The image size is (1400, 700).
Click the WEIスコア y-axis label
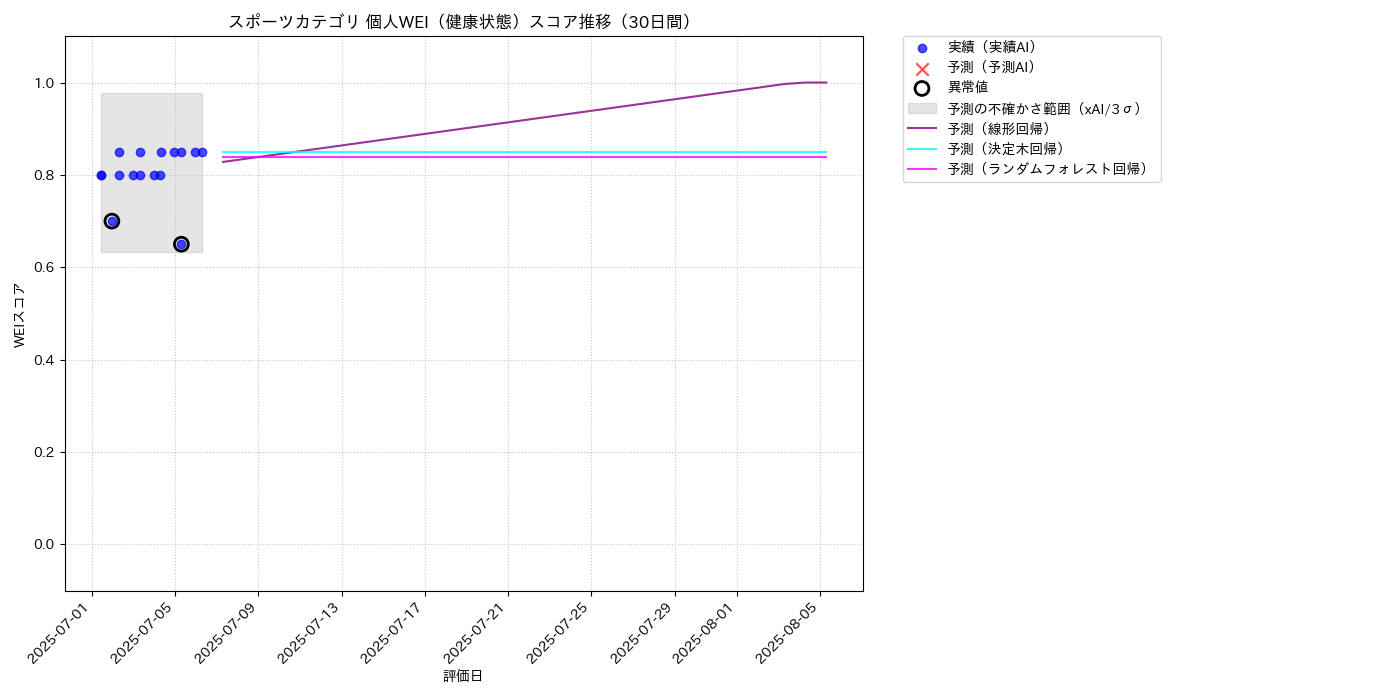[x=20, y=315]
